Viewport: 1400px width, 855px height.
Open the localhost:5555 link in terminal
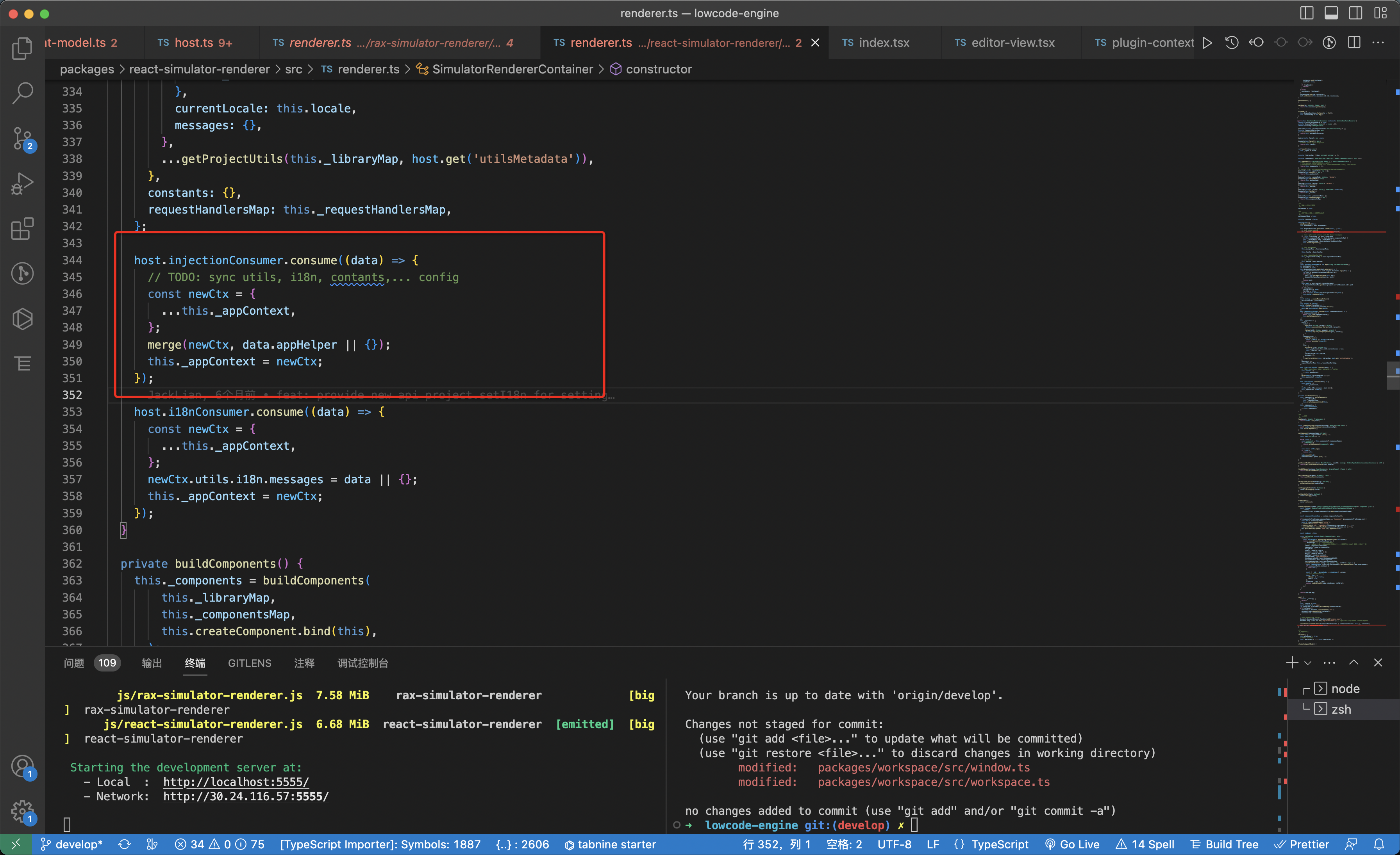point(235,782)
